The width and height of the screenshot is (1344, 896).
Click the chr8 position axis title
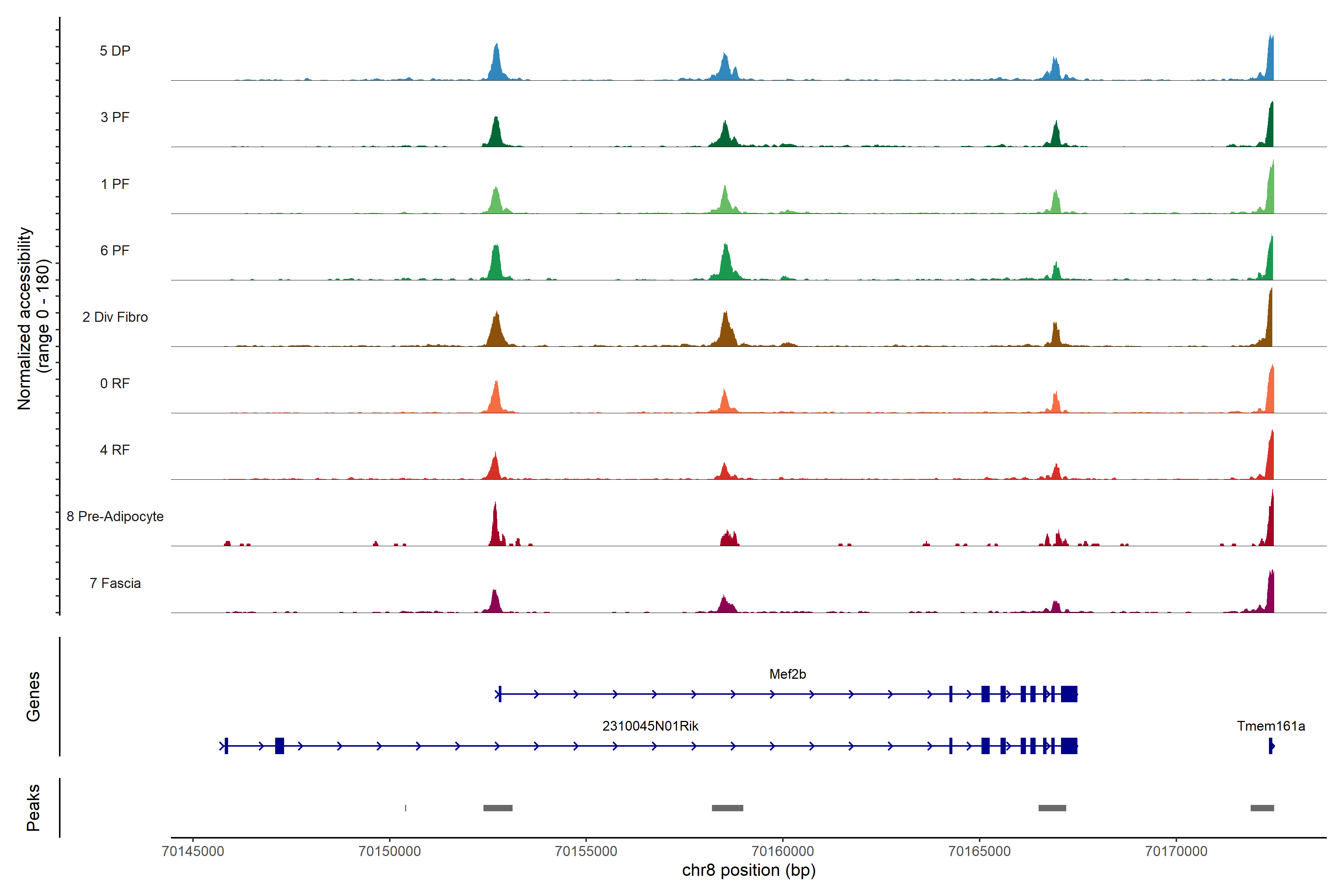[749, 870]
